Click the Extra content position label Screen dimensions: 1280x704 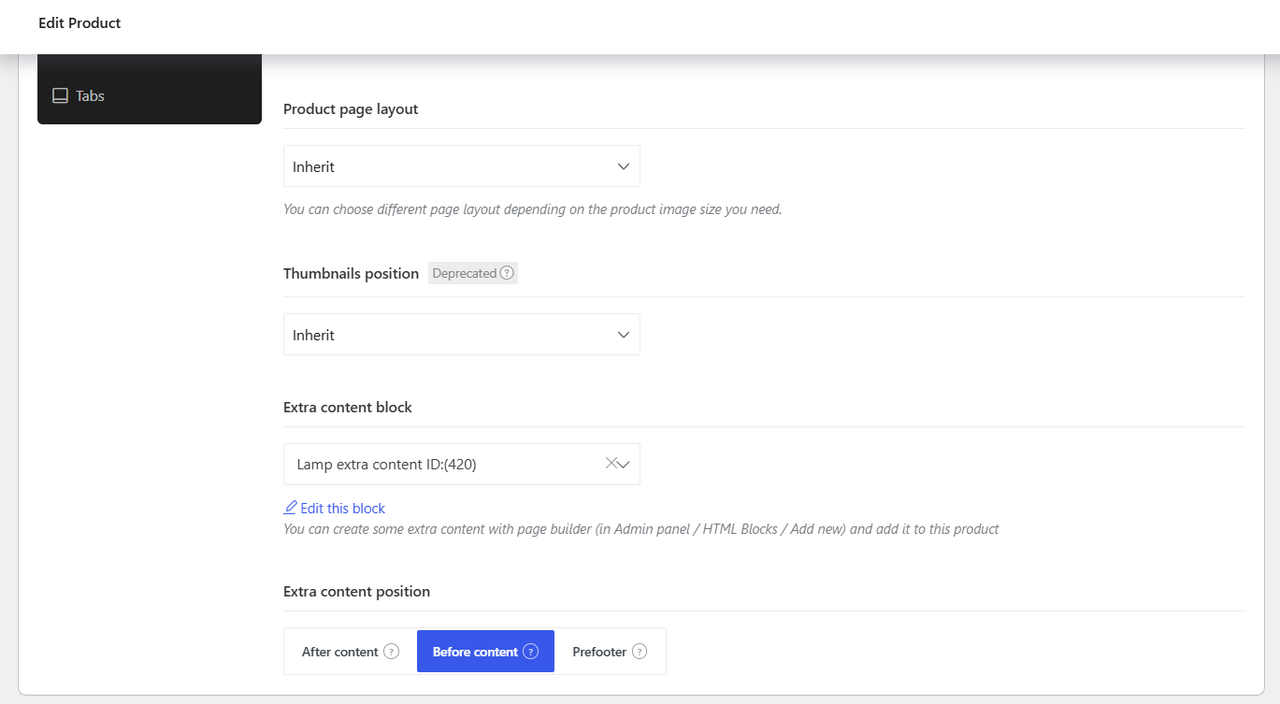tap(357, 591)
